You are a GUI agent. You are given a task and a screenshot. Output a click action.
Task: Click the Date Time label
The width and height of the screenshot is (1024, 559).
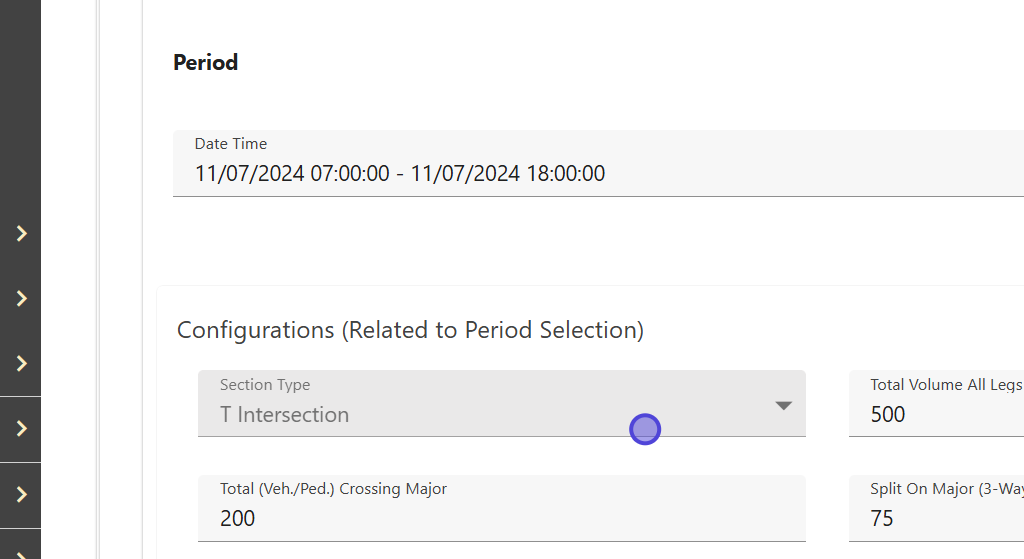pos(231,144)
